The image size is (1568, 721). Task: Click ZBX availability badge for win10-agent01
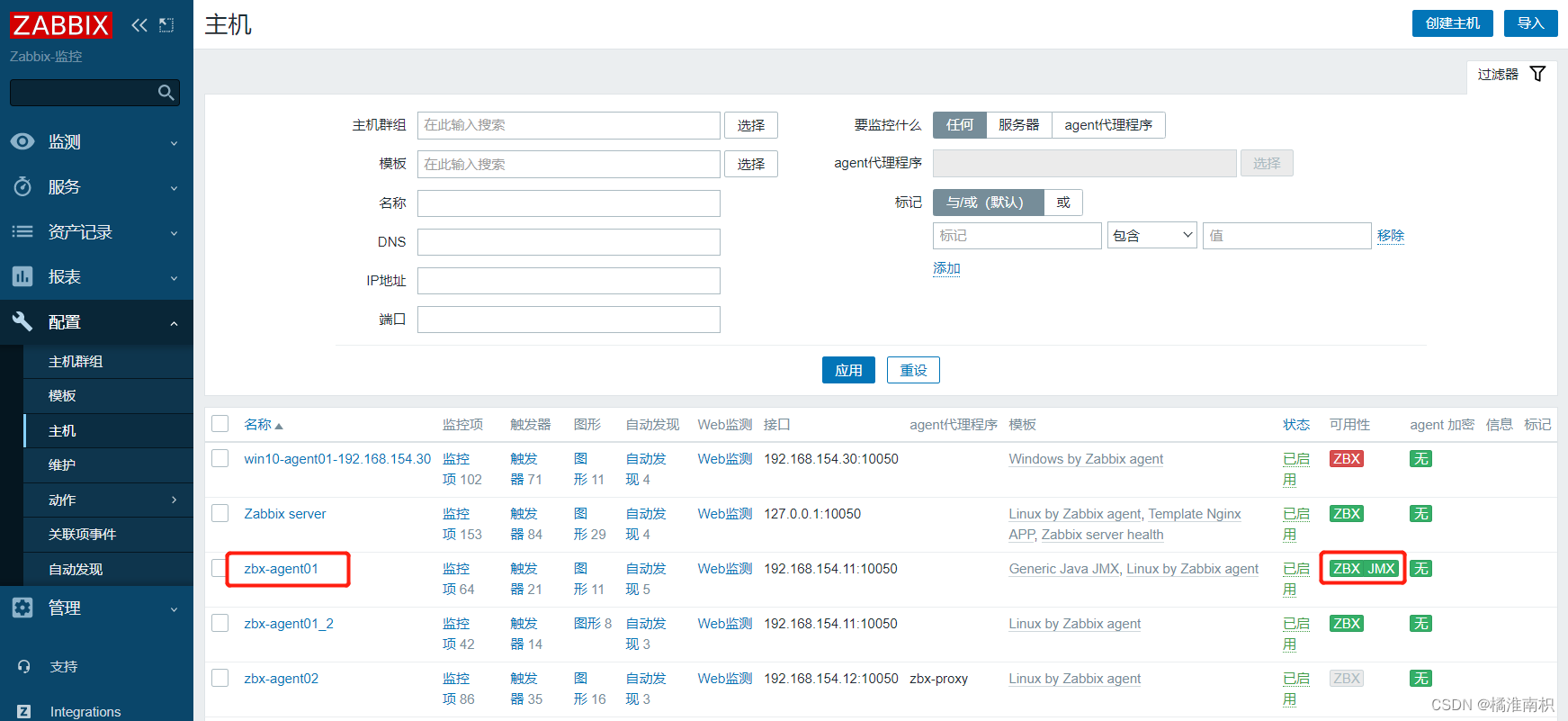pyautogui.click(x=1347, y=459)
